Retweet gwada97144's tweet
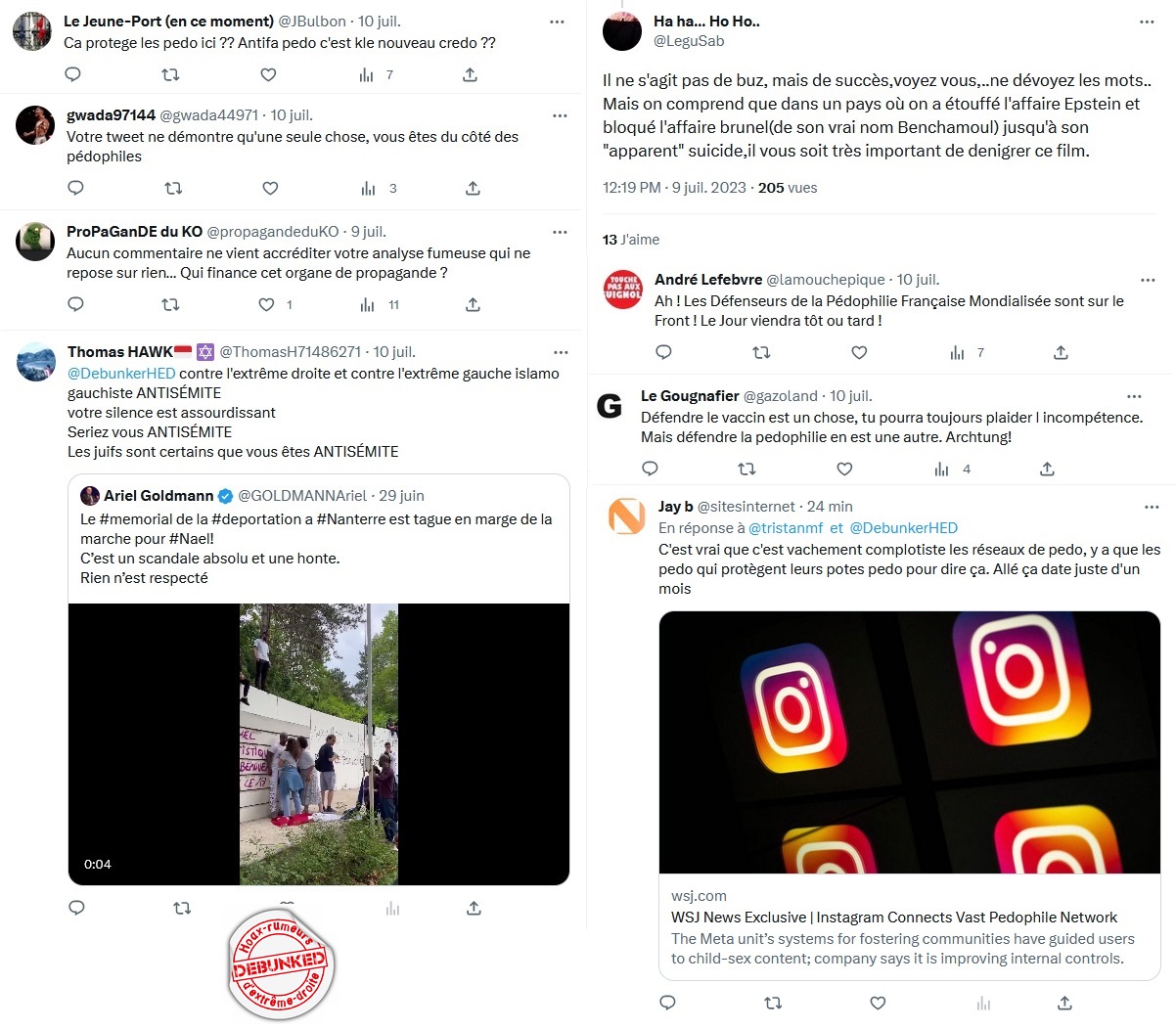Viewport: 1176px width, 1030px height. tap(173, 188)
